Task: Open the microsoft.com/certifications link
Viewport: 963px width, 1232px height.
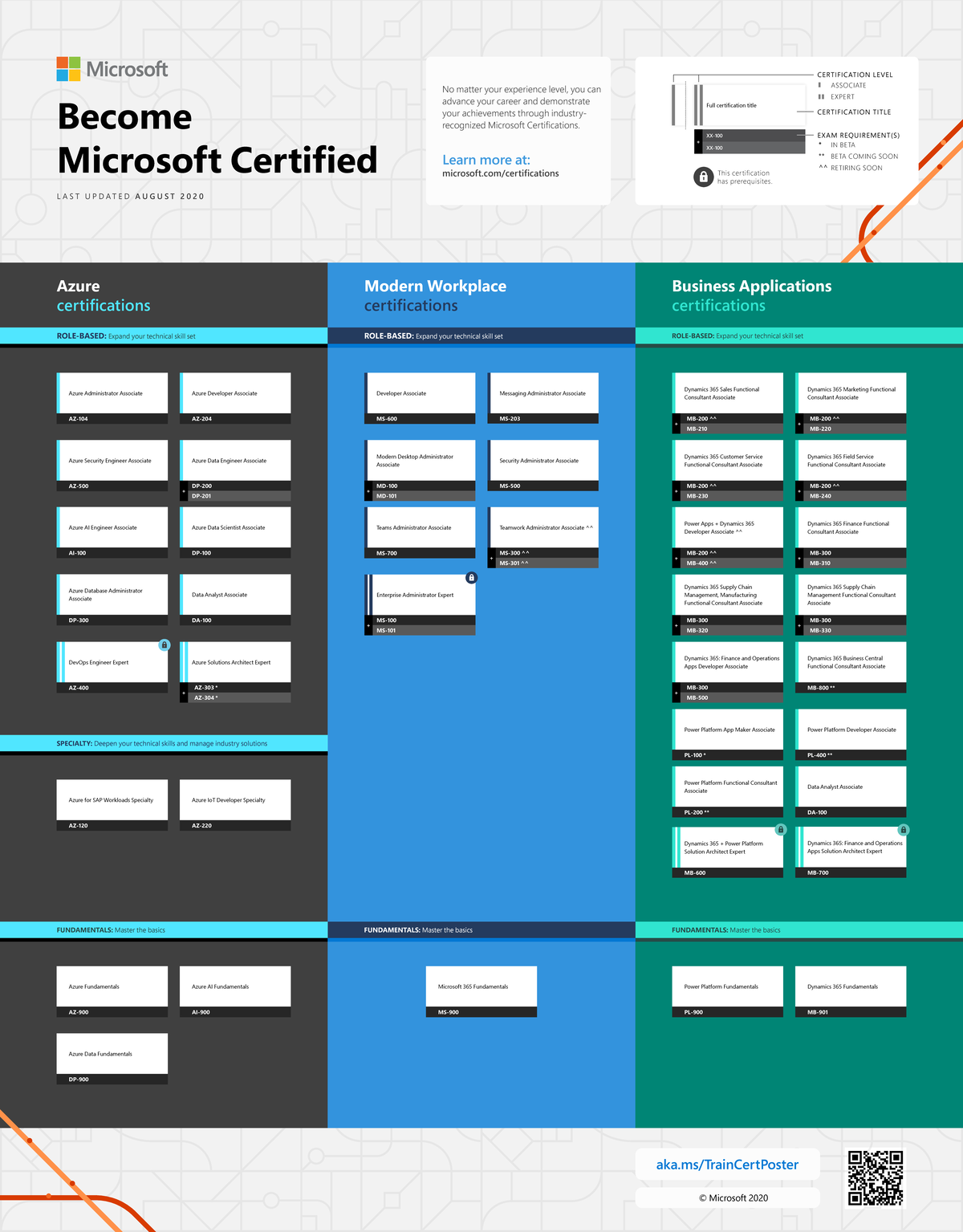Action: [x=499, y=173]
